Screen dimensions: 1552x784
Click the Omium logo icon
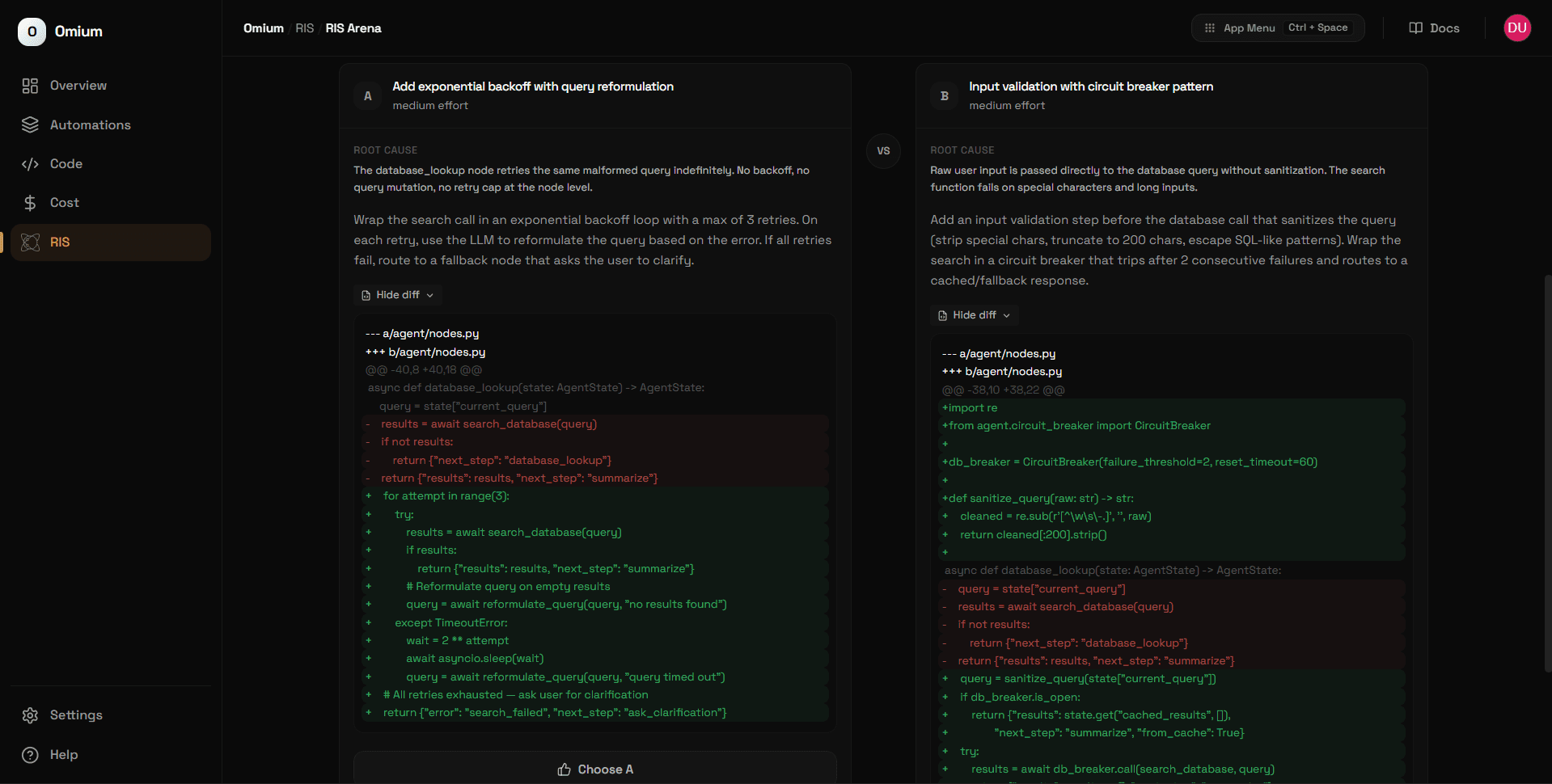[x=31, y=31]
